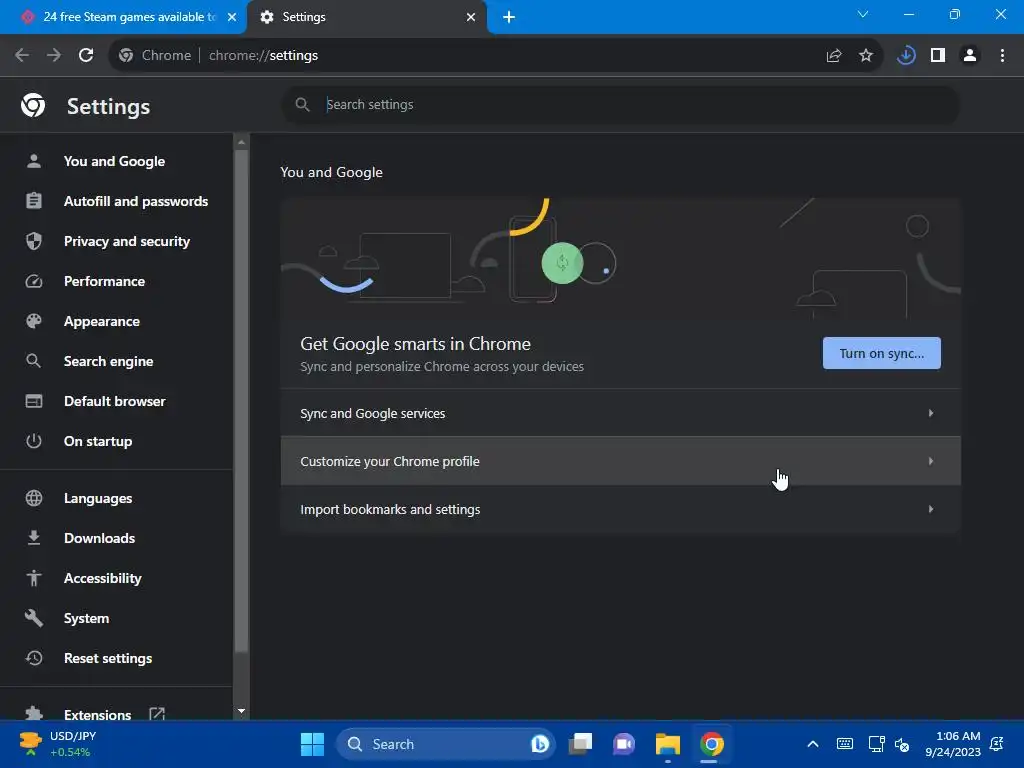Click the Chrome logo beside Settings title

click(x=33, y=105)
